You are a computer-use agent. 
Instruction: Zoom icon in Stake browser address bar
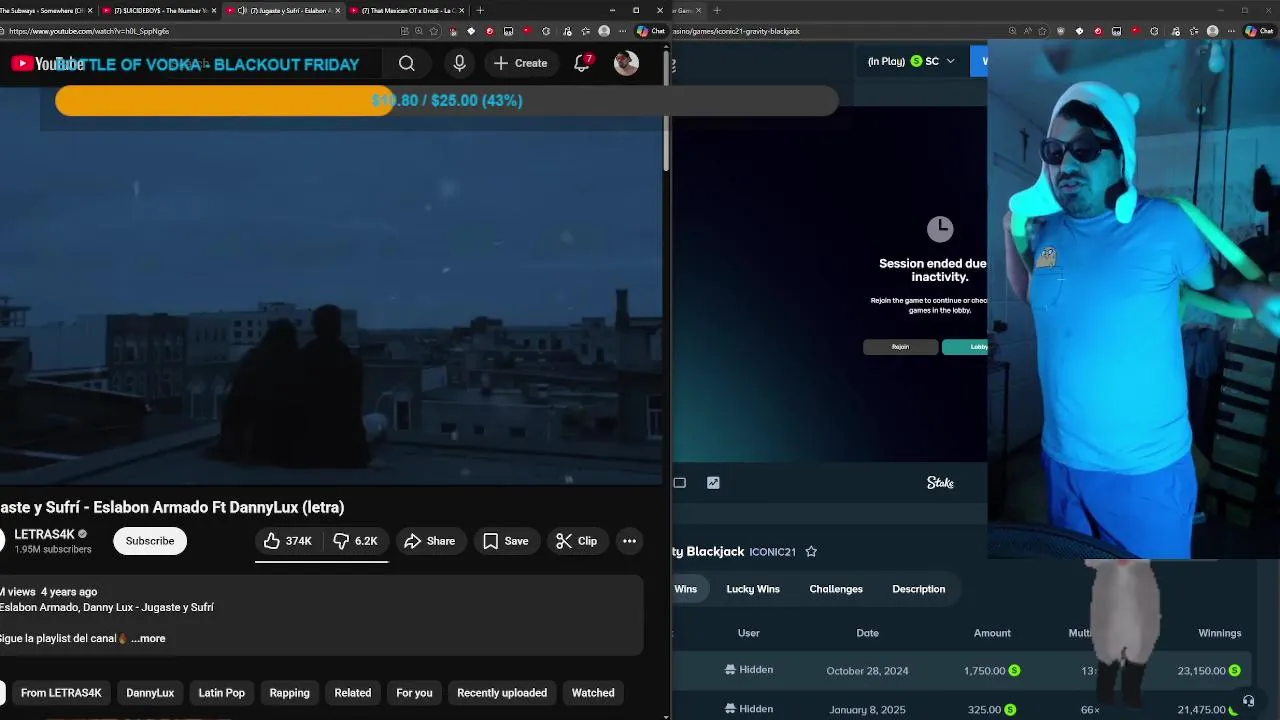tap(1010, 31)
